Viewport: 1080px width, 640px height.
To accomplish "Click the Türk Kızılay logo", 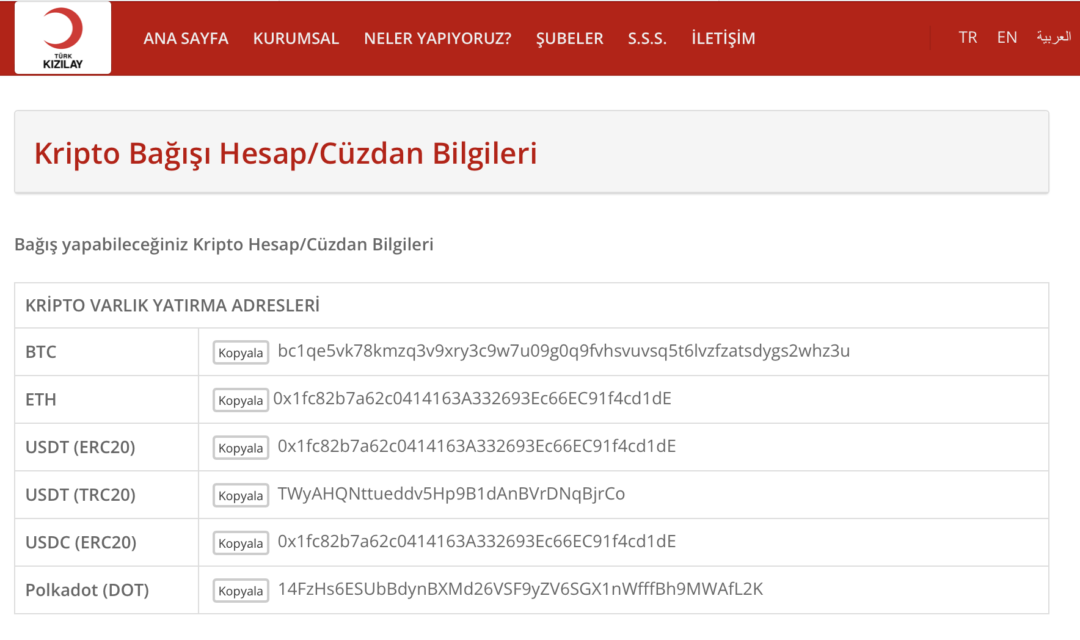I will [x=63, y=37].
